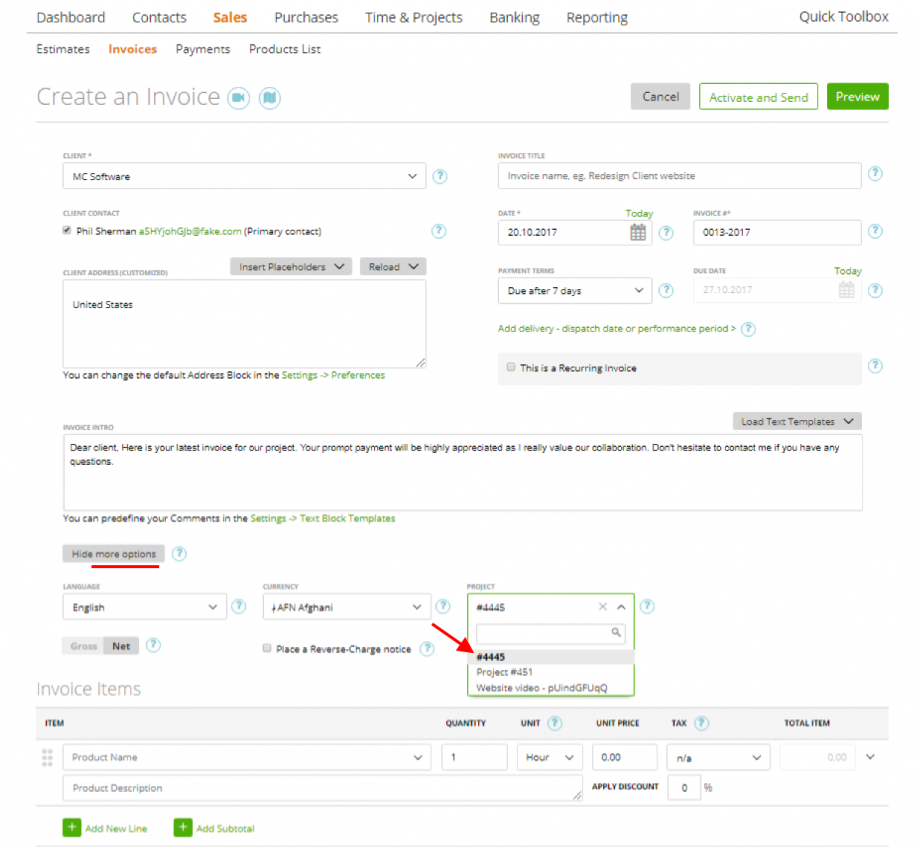Click the Activate and Send button
This screenshot has width=920, height=847.
pyautogui.click(x=758, y=96)
